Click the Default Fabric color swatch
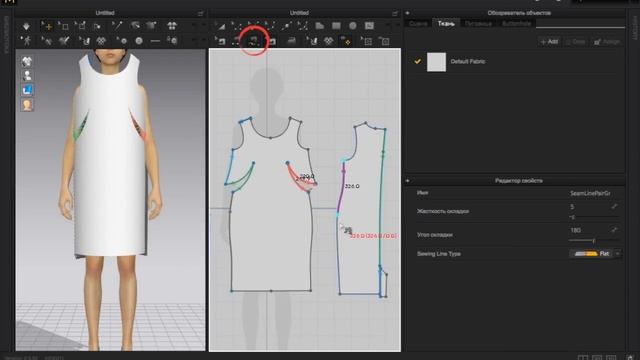Viewport: 640px width, 360px height. click(436, 62)
